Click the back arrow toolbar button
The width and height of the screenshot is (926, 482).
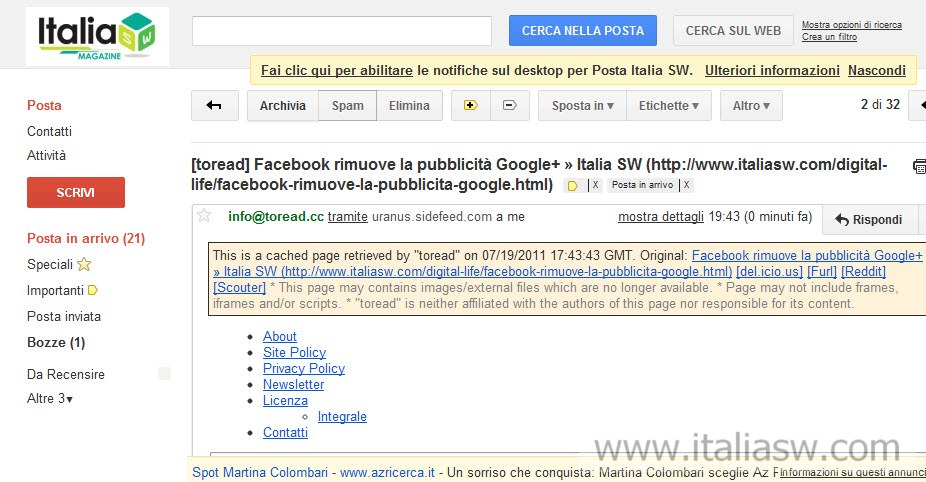(x=214, y=106)
